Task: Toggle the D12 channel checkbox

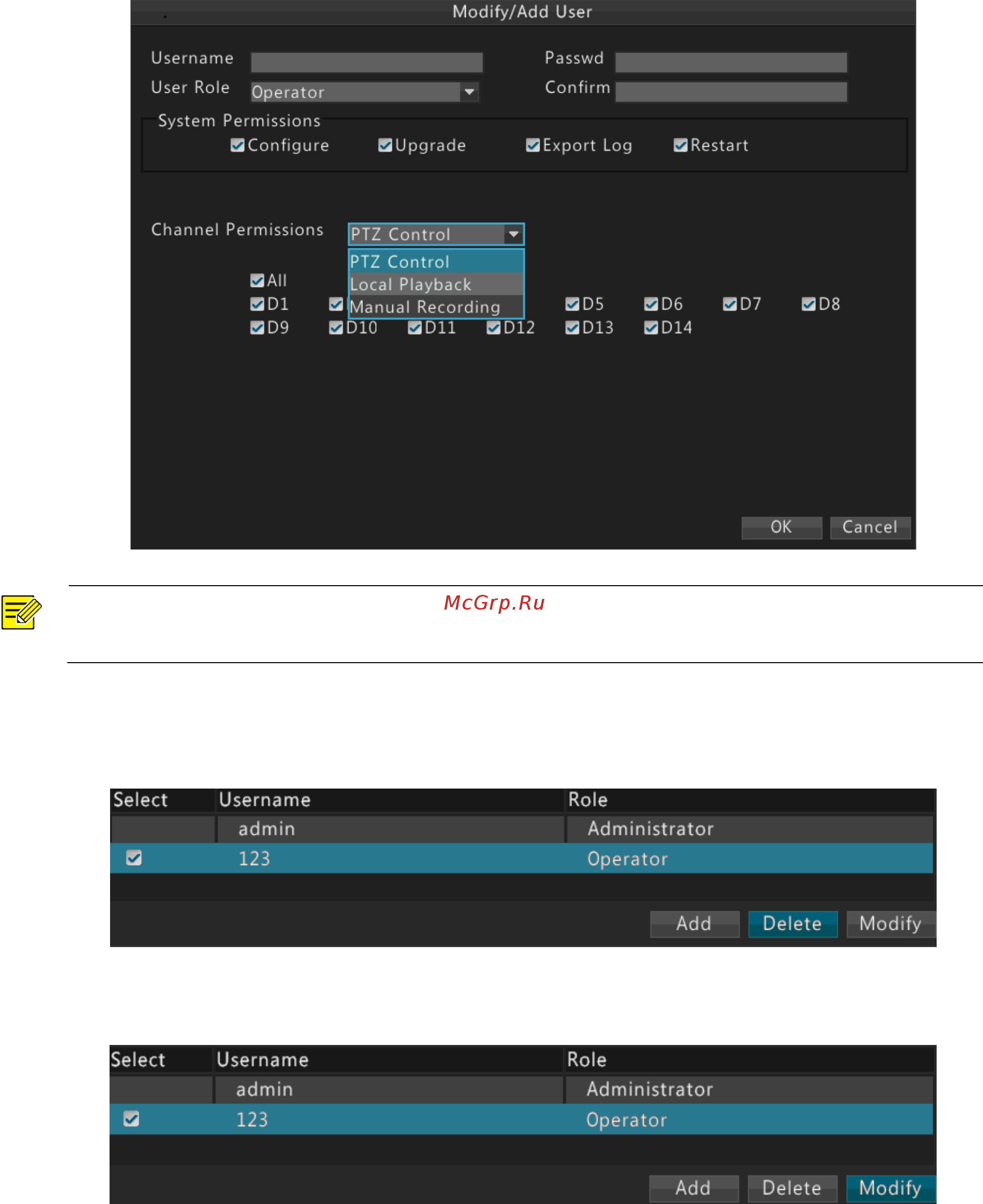Action: (x=493, y=328)
